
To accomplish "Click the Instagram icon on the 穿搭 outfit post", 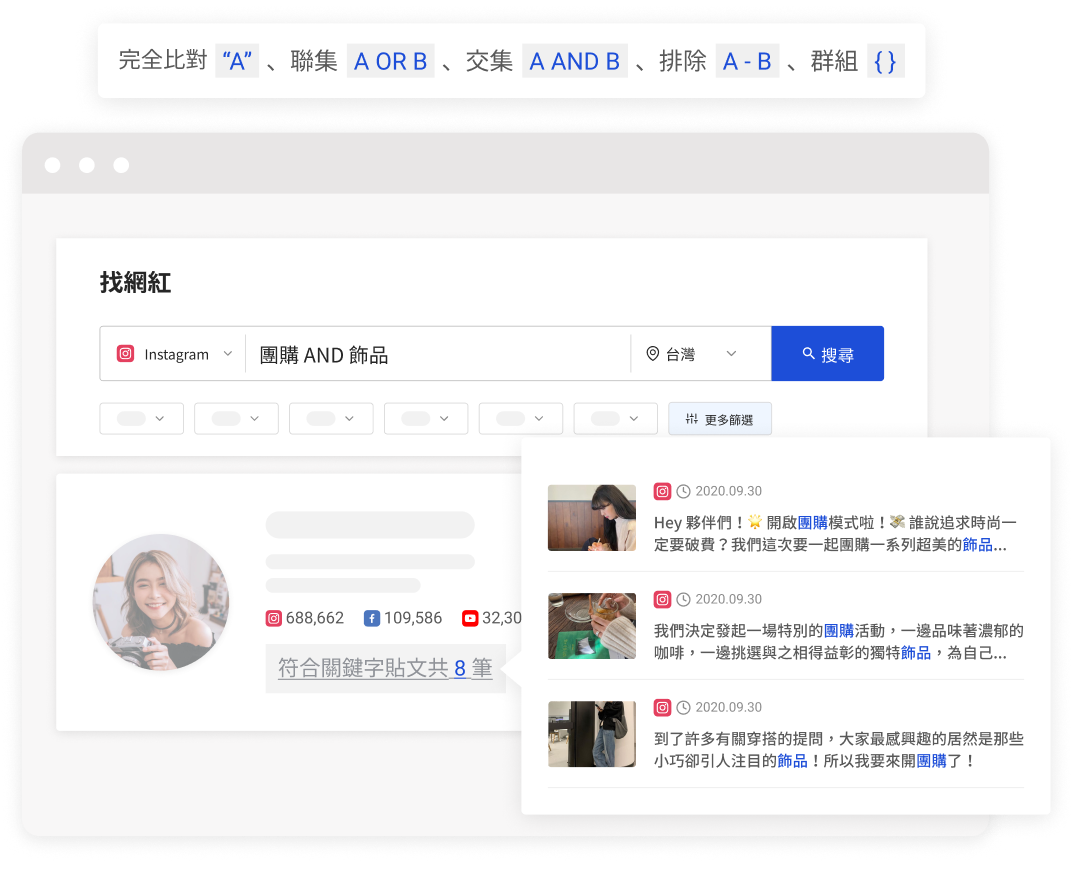I will pyautogui.click(x=662, y=707).
